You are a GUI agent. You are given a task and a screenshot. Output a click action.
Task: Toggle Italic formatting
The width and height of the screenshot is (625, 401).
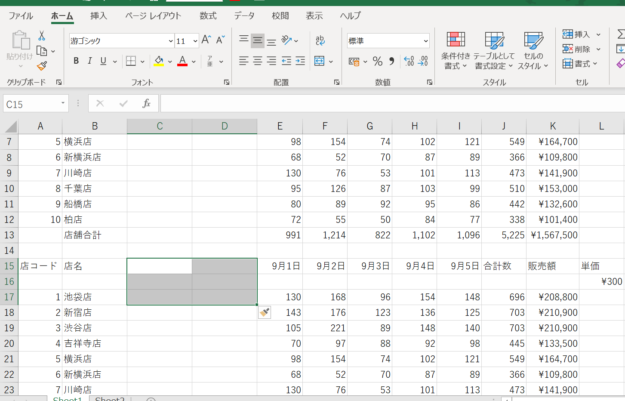(x=89, y=61)
